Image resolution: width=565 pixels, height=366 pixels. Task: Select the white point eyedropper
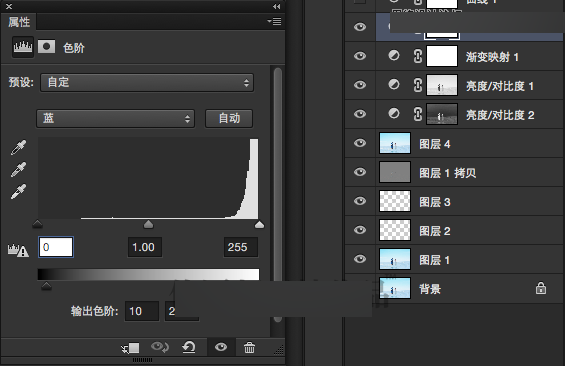(18, 191)
